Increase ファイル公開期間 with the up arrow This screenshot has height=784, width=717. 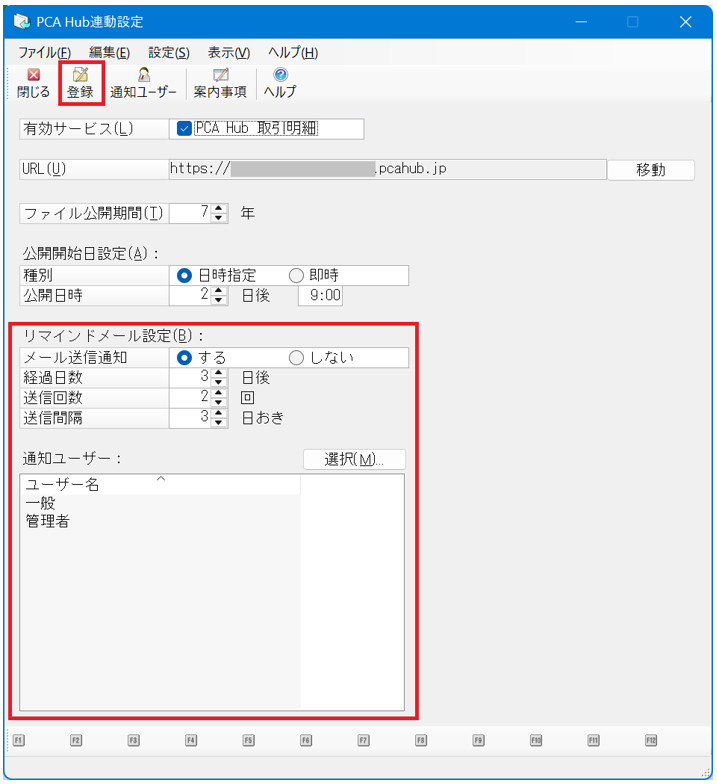218,208
